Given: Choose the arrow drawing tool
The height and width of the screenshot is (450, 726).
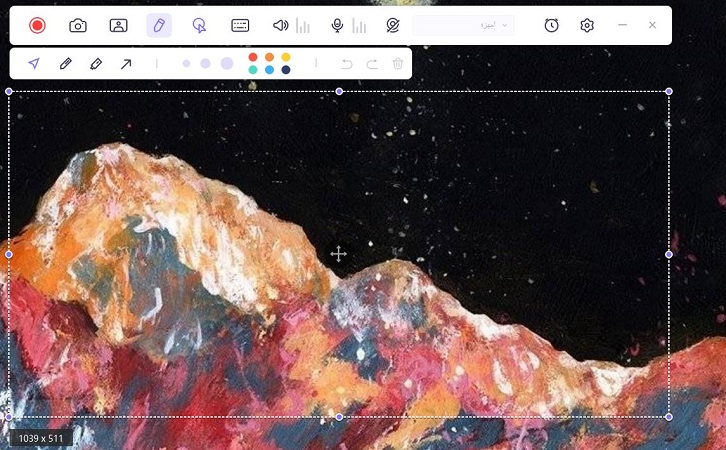Looking at the screenshot, I should point(126,63).
